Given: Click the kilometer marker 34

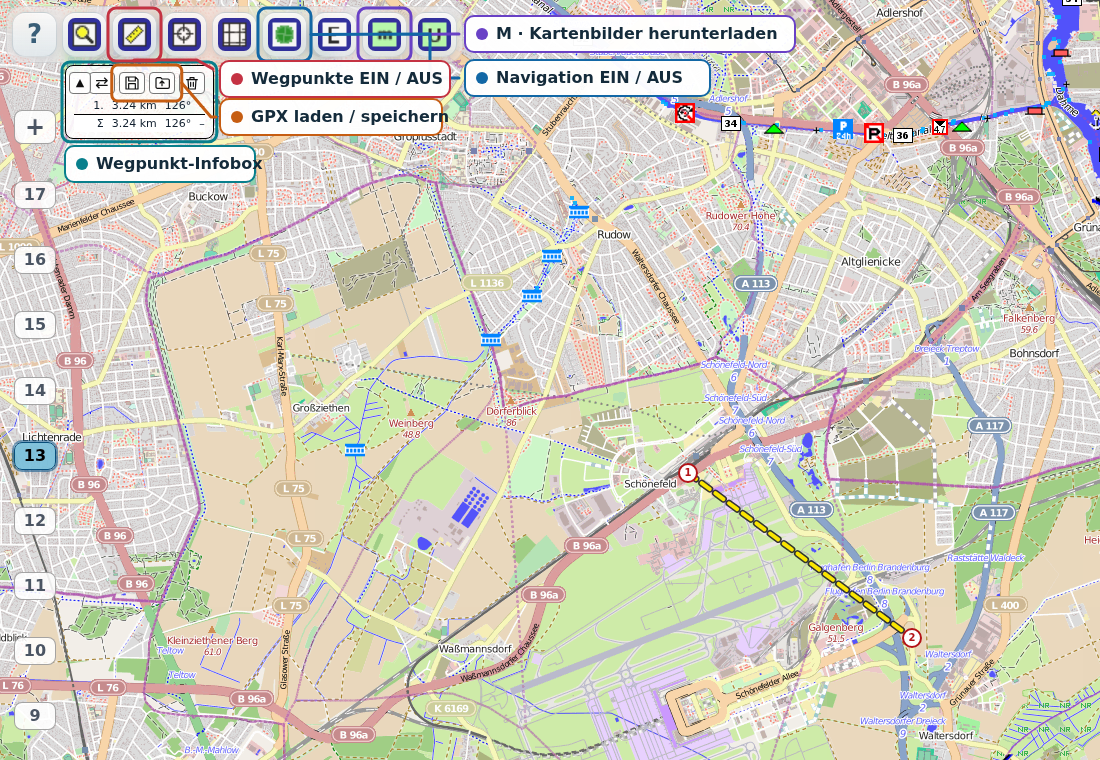Looking at the screenshot, I should 730,124.
